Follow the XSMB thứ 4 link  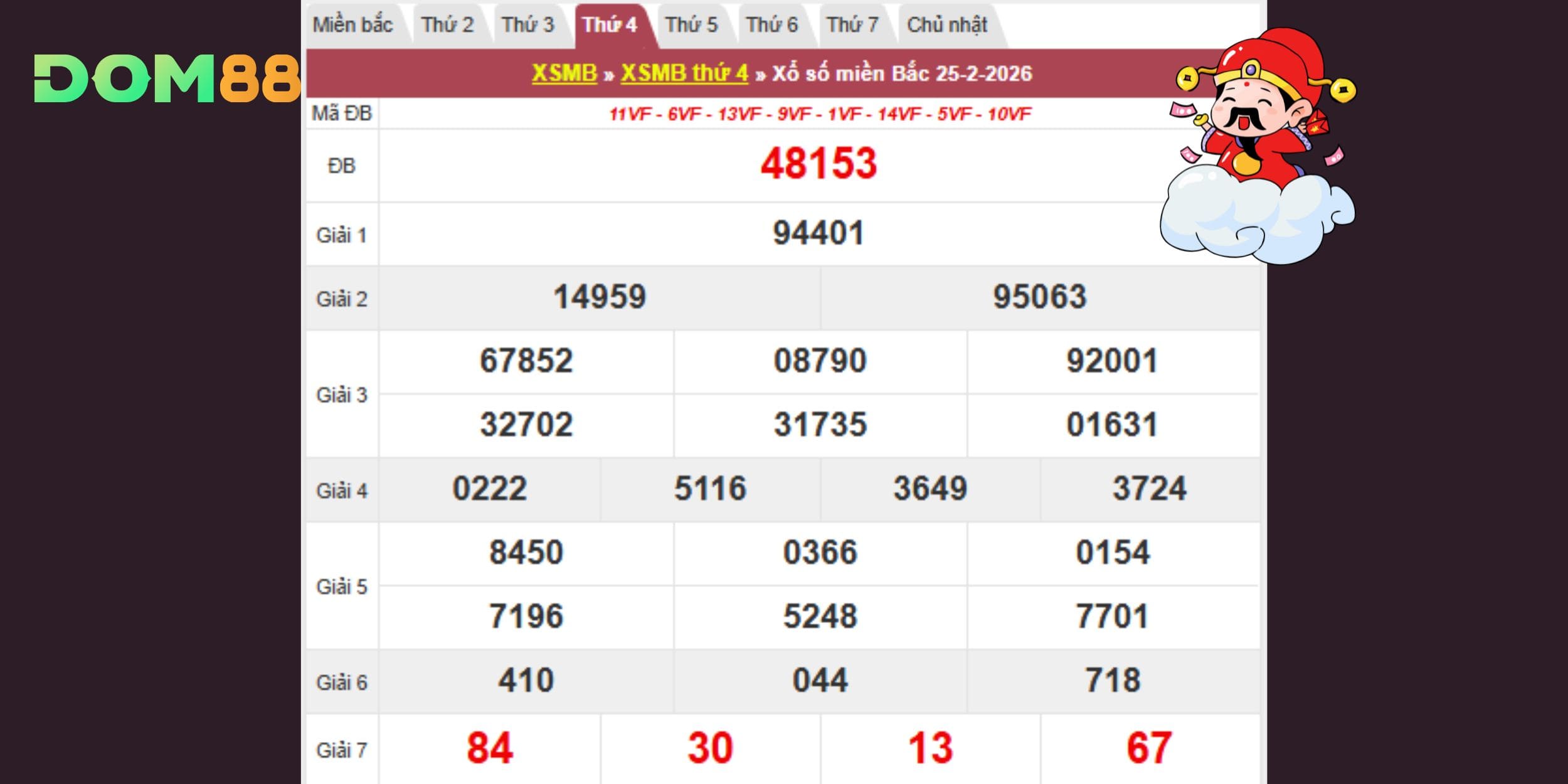[684, 73]
